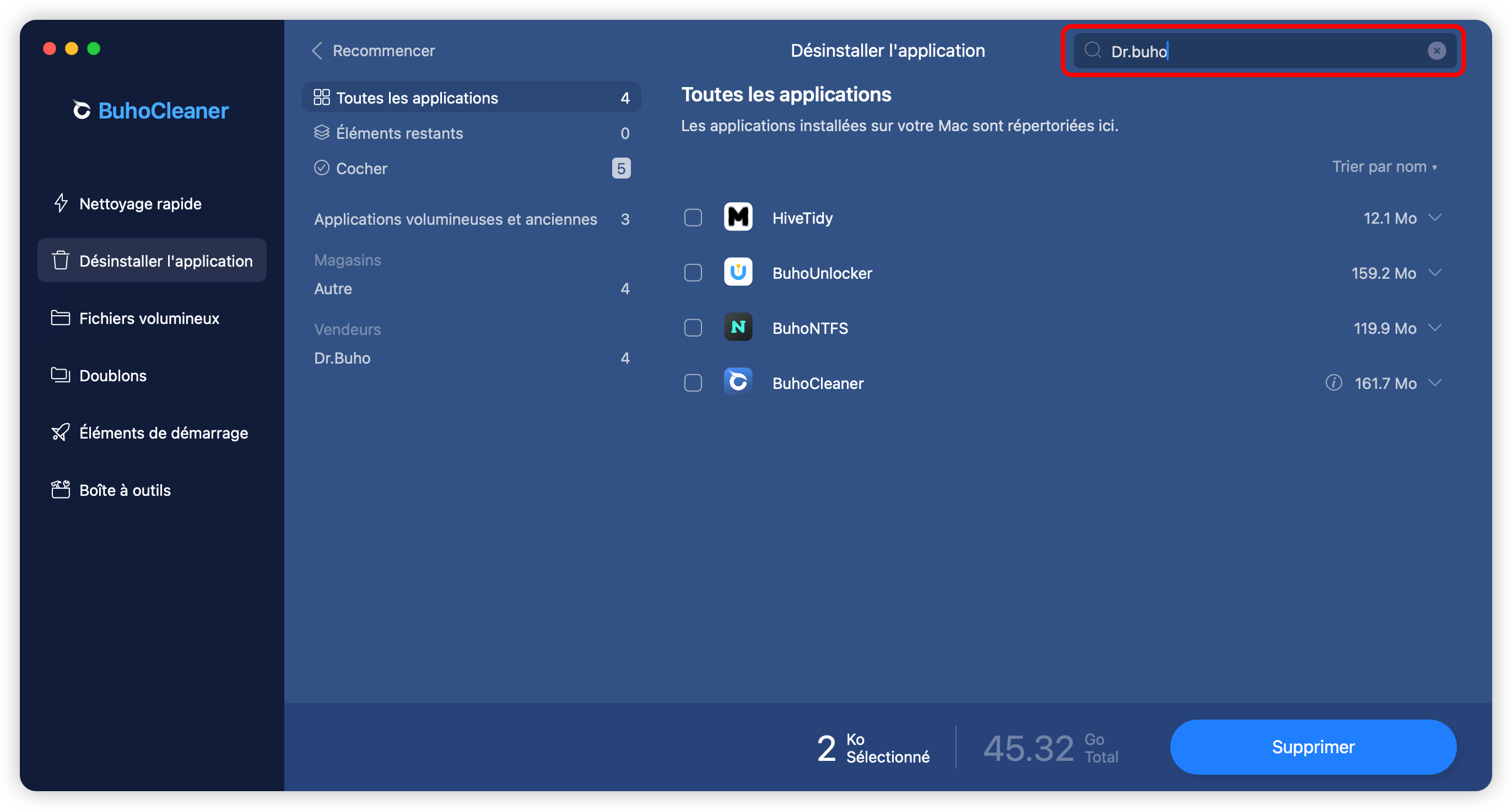Open the Trier par nom sort dropdown
Image resolution: width=1512 pixels, height=811 pixels.
tap(1384, 166)
